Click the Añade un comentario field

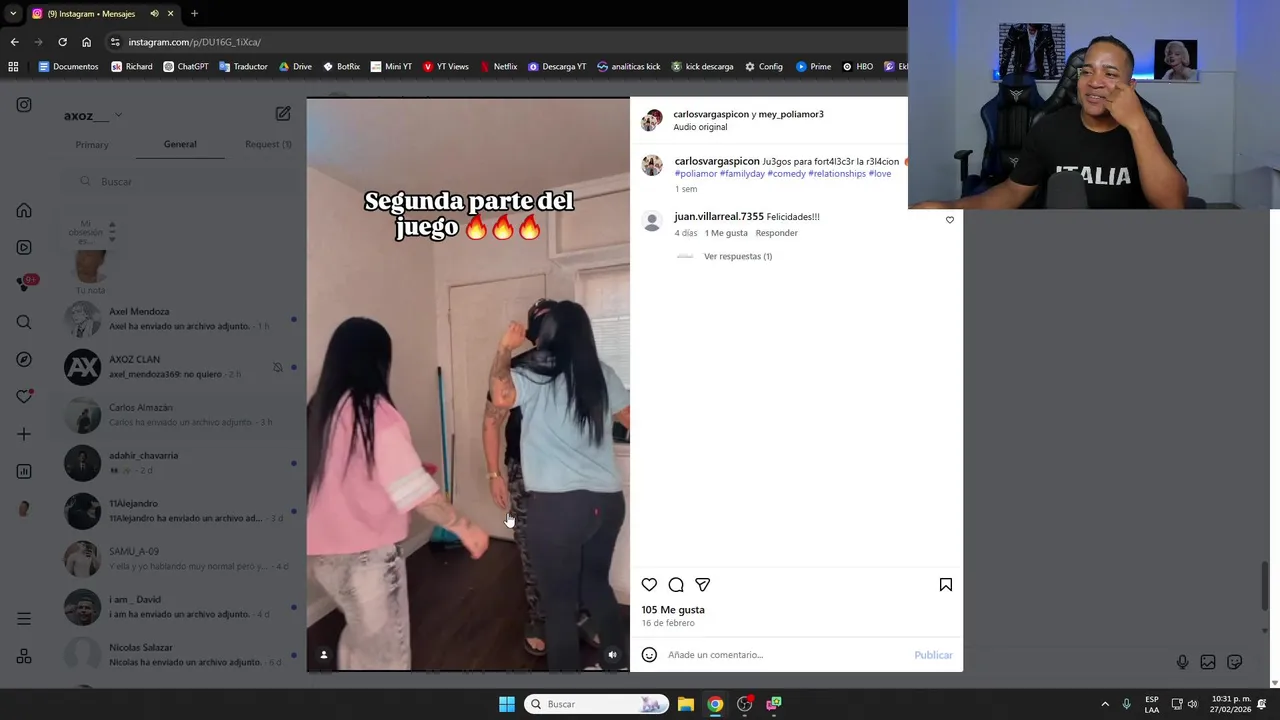click(785, 655)
